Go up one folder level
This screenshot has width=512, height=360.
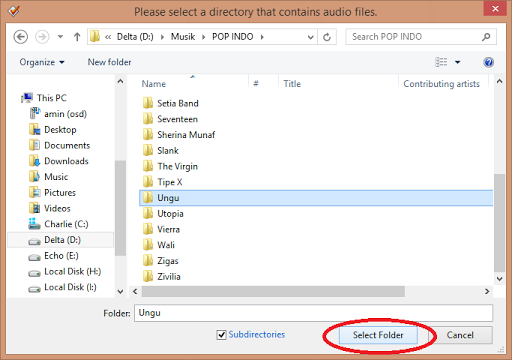(77, 37)
